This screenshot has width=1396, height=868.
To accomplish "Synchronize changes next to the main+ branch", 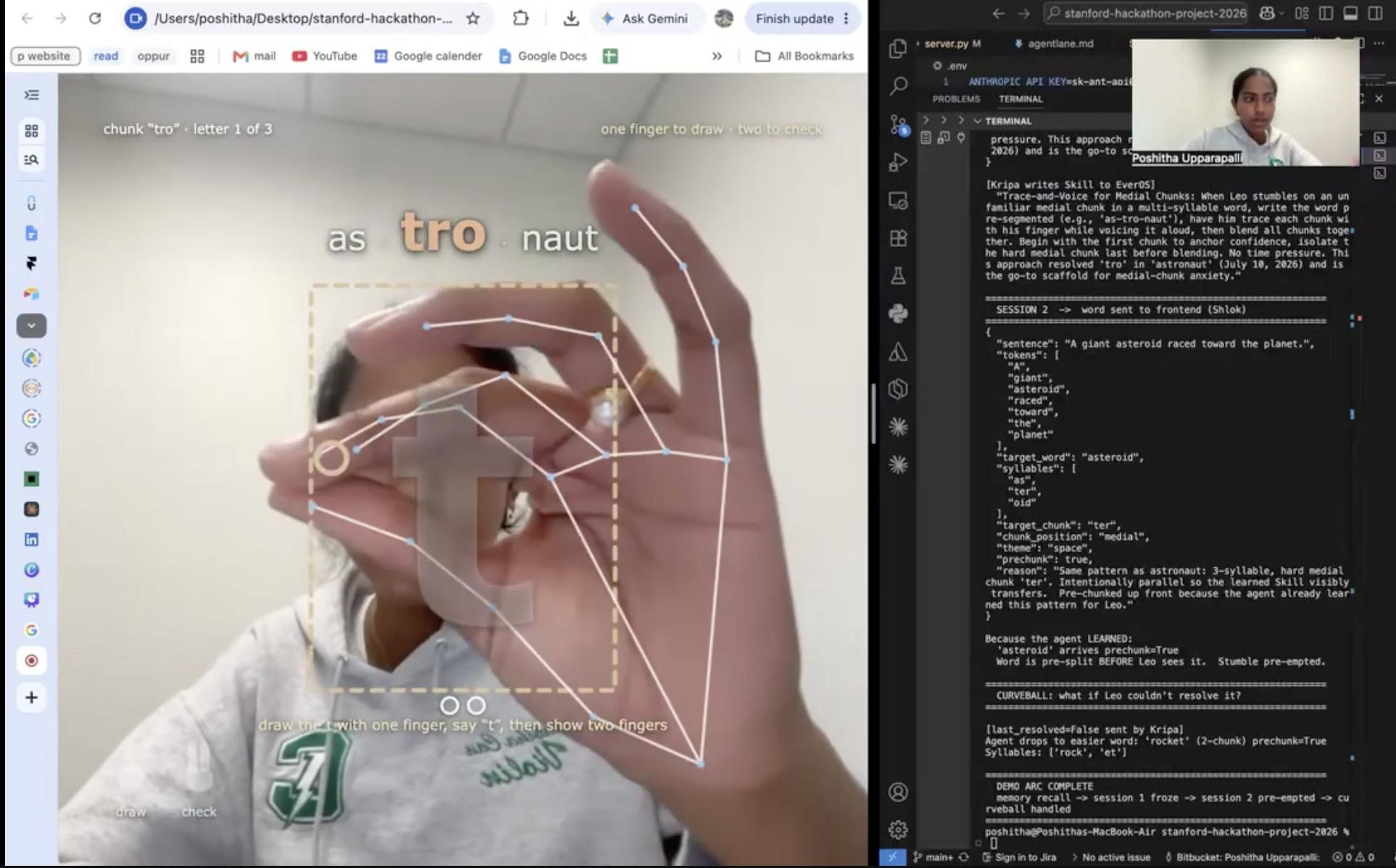I will (x=963, y=857).
